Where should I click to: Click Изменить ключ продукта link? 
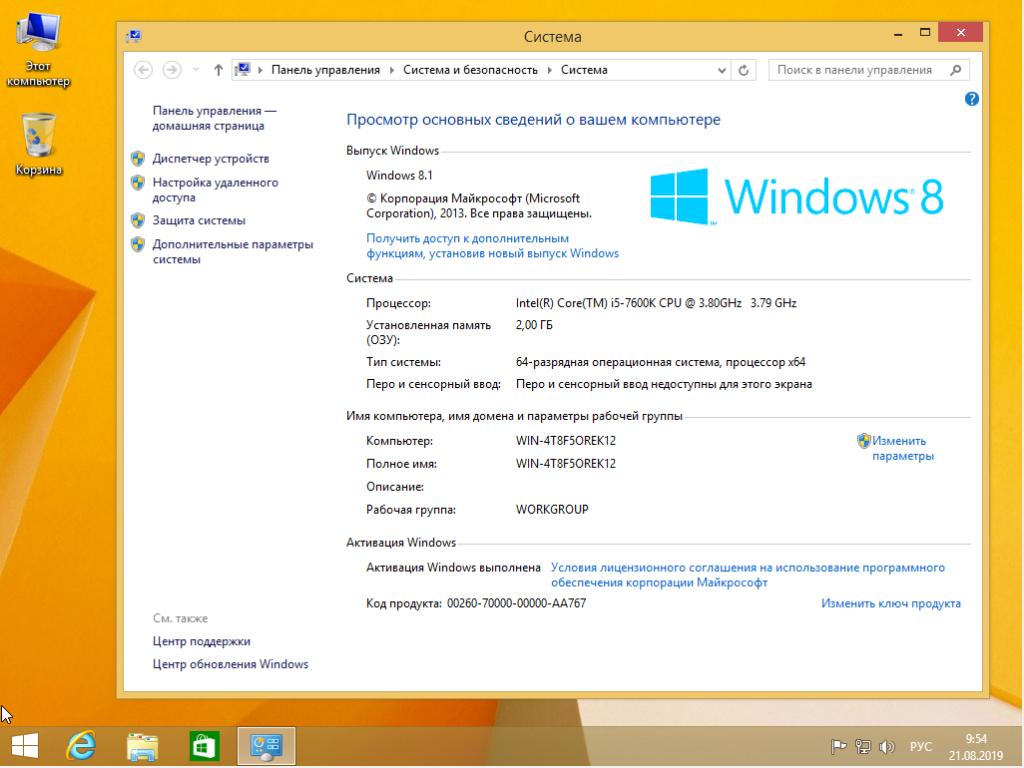891,603
